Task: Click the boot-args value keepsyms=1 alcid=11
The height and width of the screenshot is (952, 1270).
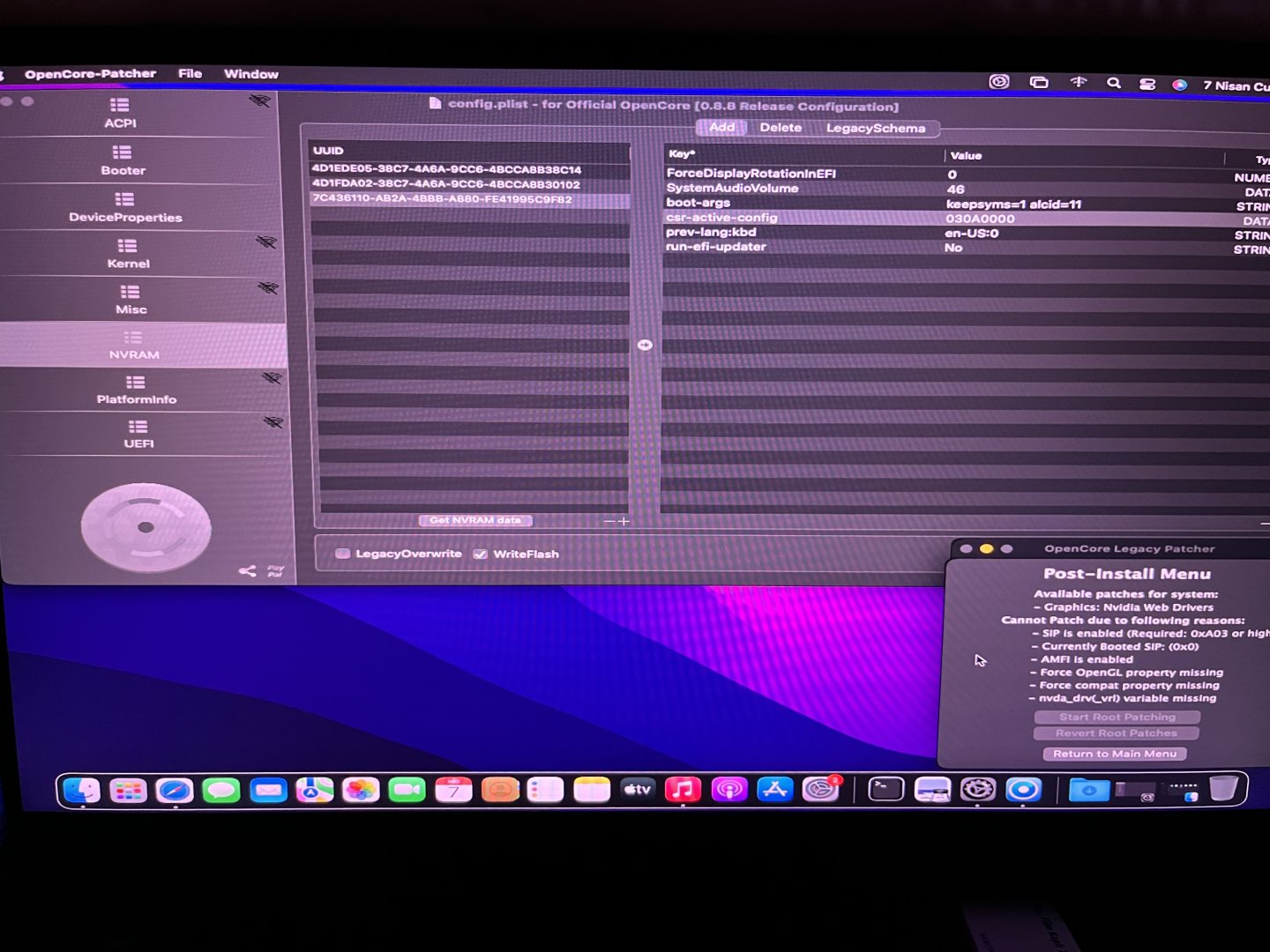Action: point(1013,205)
